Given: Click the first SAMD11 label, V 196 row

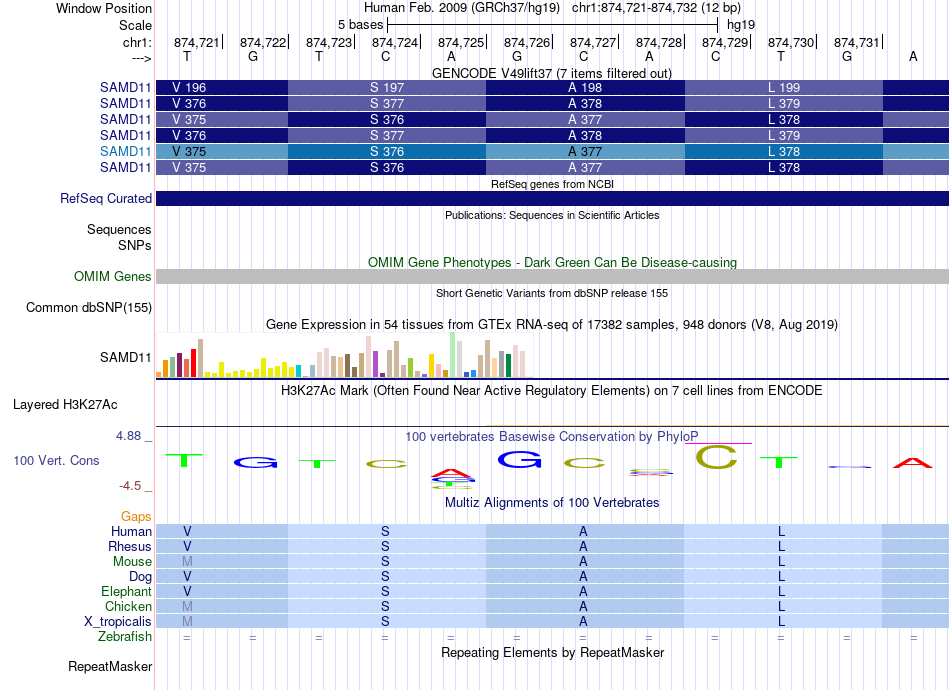Looking at the screenshot, I should coord(125,87).
